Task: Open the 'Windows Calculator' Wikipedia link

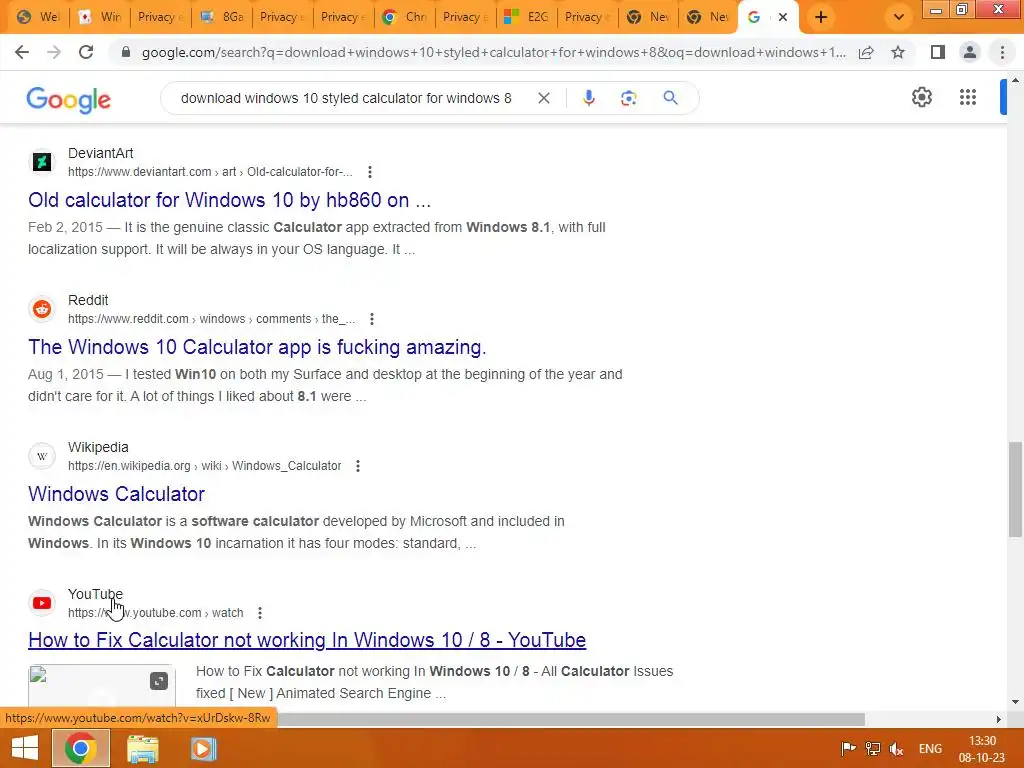Action: pyautogui.click(x=116, y=494)
